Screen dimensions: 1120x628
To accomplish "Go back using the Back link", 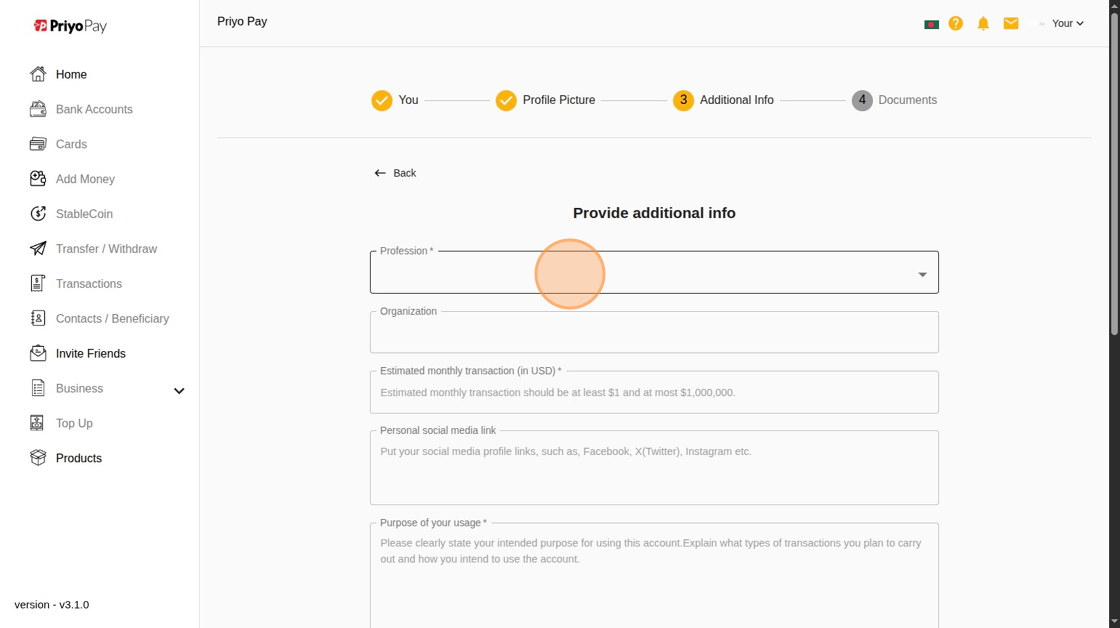I will pos(395,173).
